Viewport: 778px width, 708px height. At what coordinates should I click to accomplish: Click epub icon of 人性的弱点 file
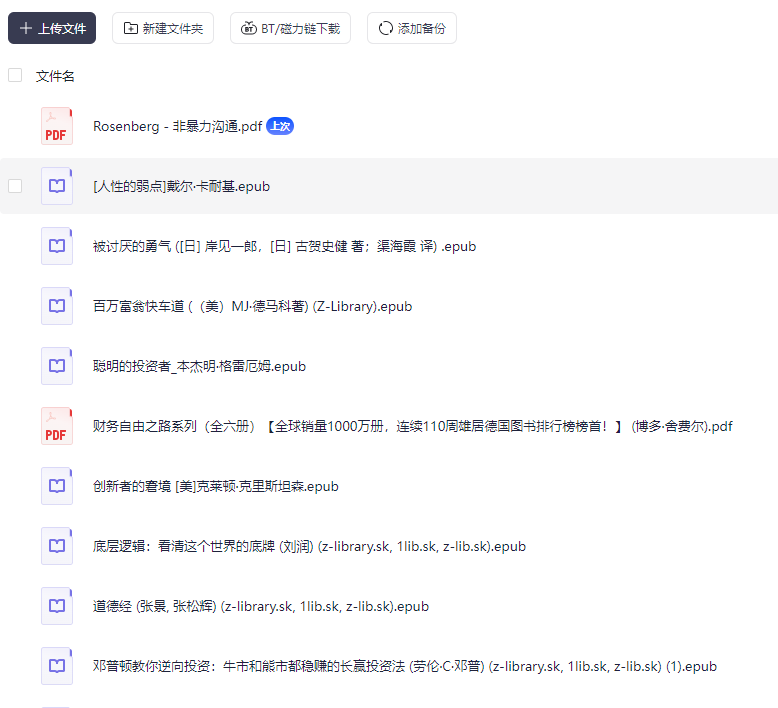(57, 186)
